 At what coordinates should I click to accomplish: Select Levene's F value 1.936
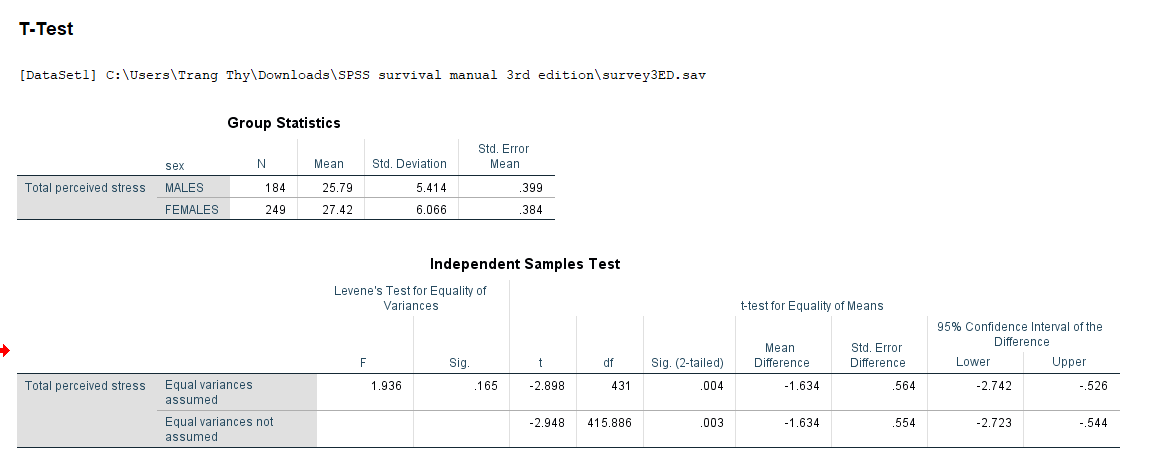[385, 385]
